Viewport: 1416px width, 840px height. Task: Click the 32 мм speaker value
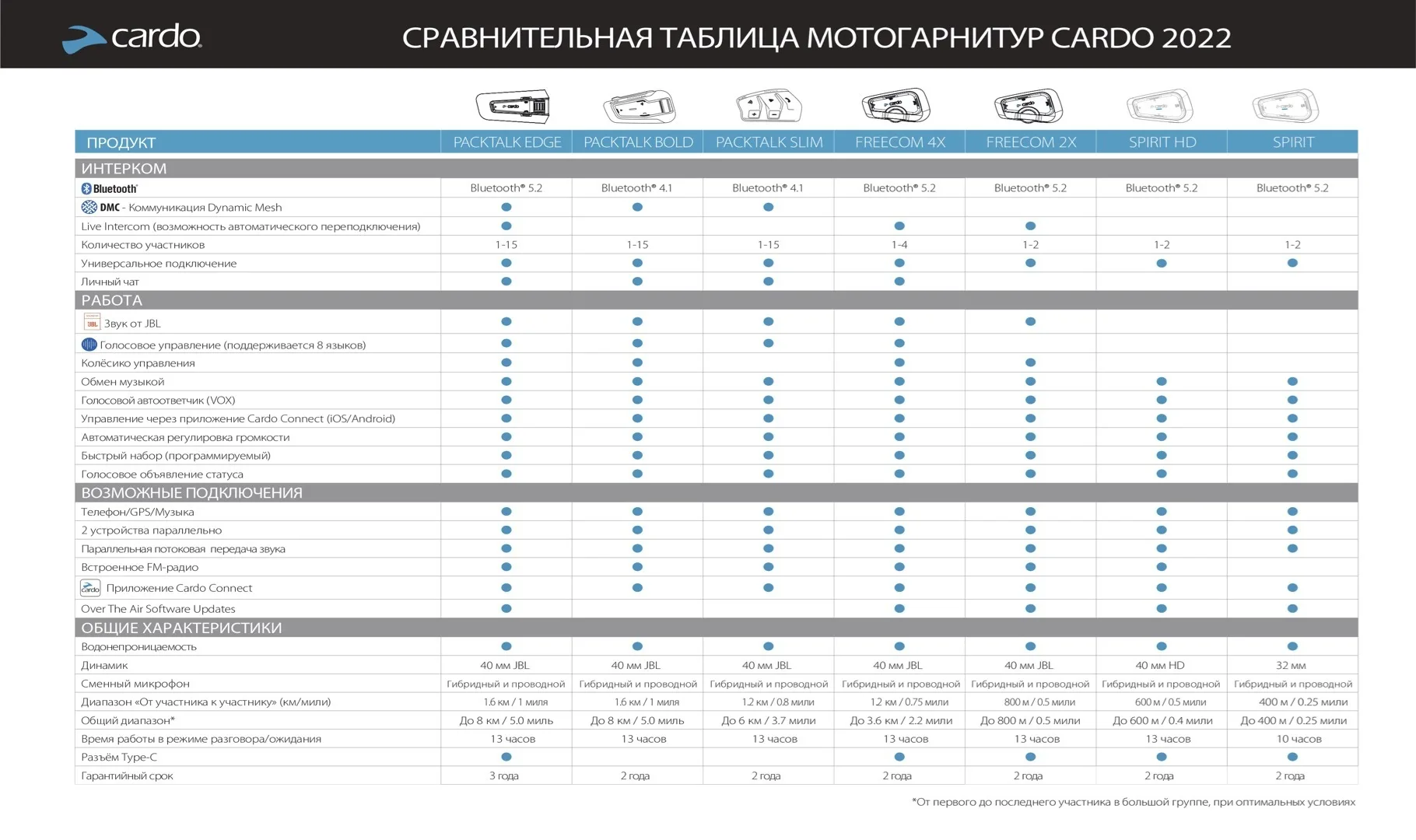pyautogui.click(x=1291, y=665)
